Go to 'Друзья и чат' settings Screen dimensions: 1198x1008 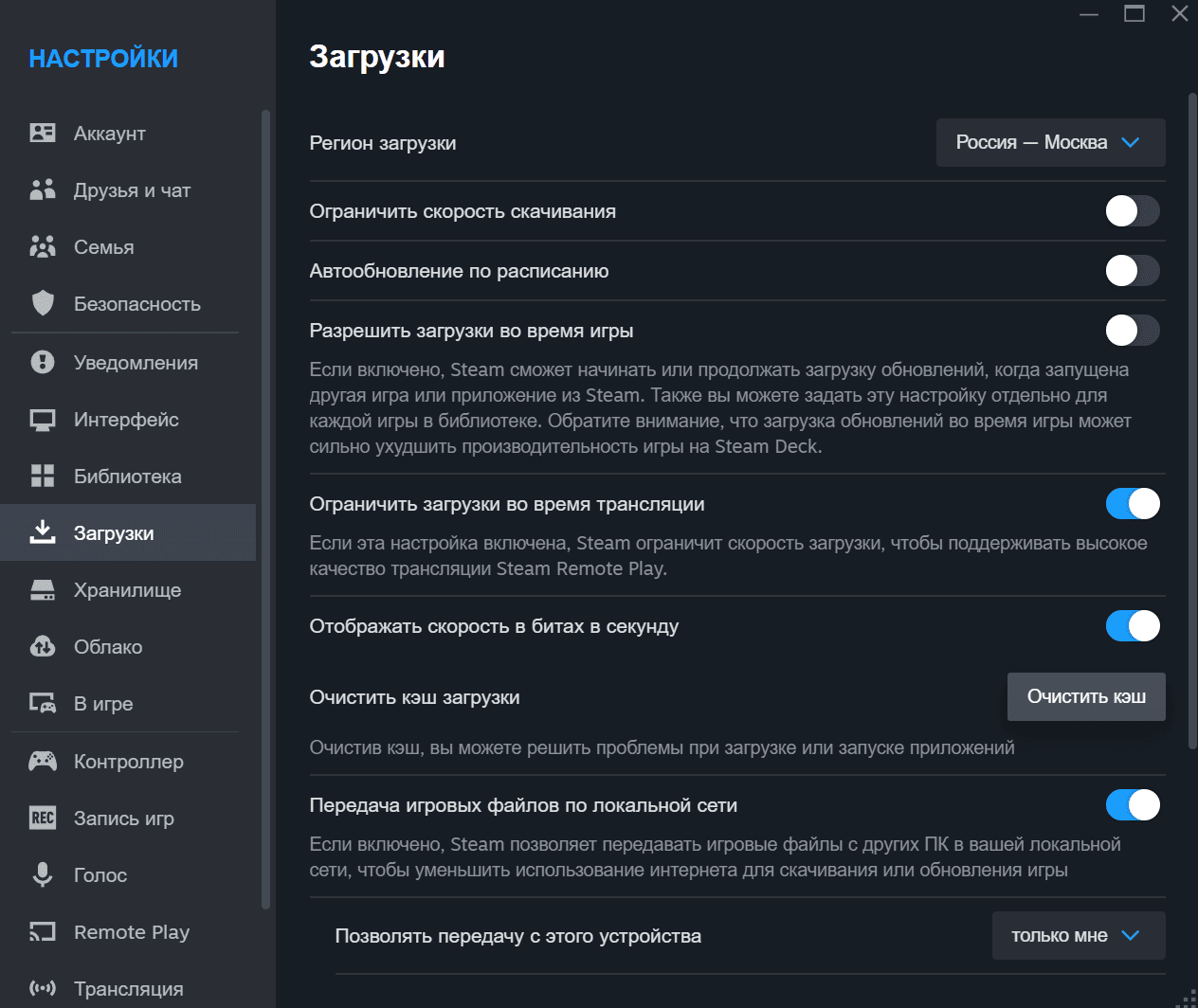point(128,190)
